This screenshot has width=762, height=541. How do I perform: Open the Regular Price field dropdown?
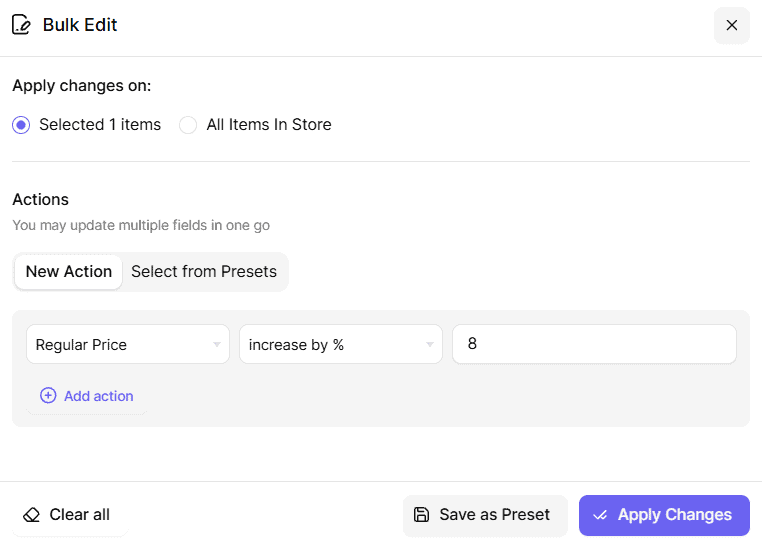[x=128, y=344]
